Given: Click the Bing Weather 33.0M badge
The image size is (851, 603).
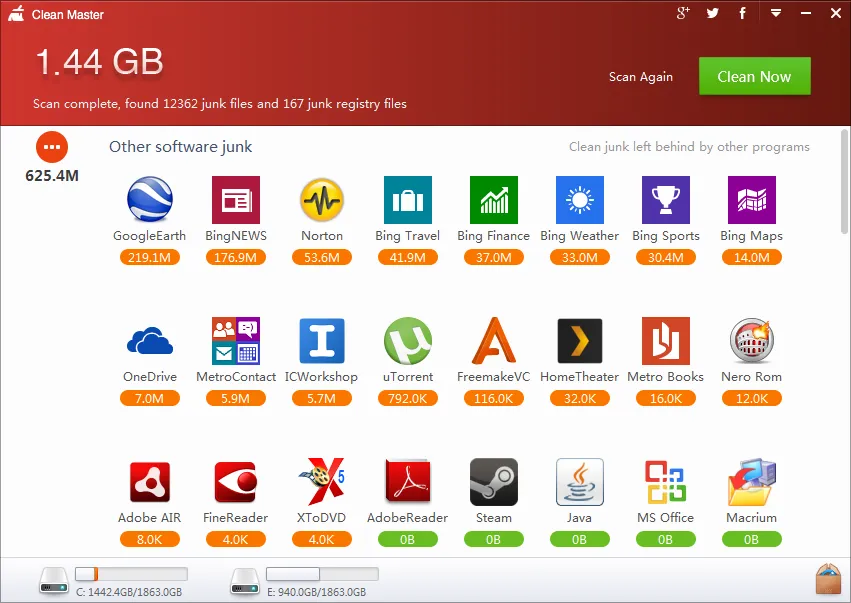Looking at the screenshot, I should pyautogui.click(x=580, y=257).
